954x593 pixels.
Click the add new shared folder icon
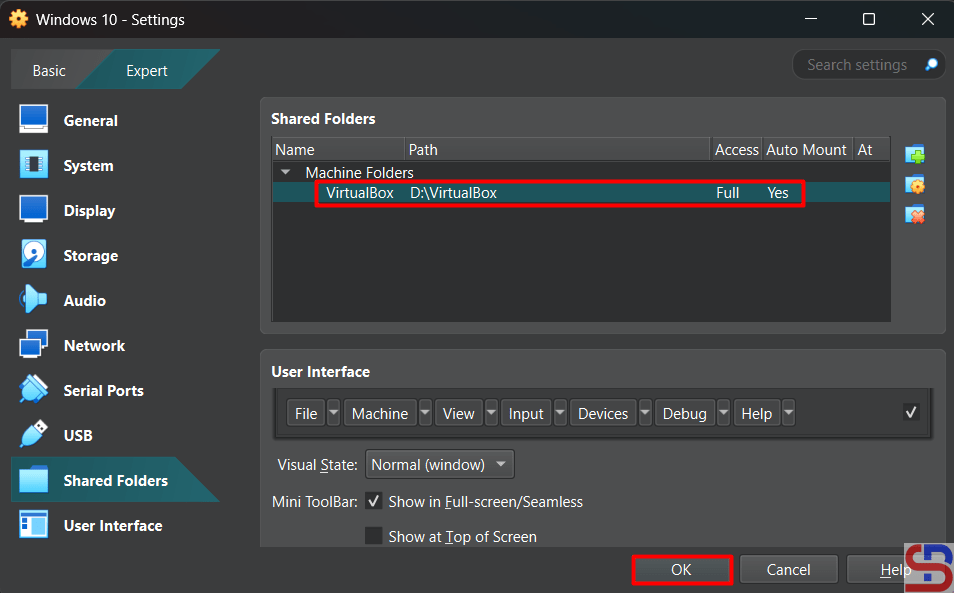[914, 155]
